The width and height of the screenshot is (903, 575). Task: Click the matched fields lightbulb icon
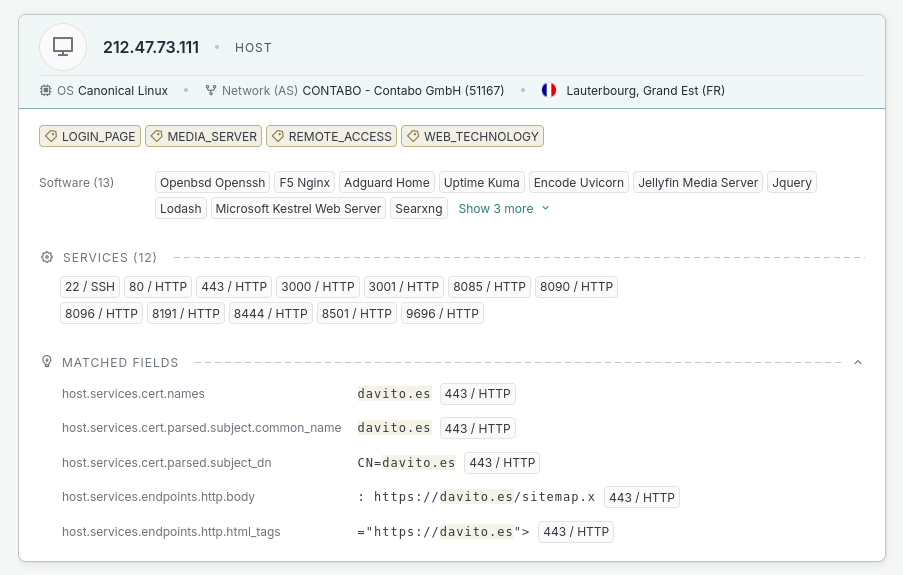pos(47,362)
